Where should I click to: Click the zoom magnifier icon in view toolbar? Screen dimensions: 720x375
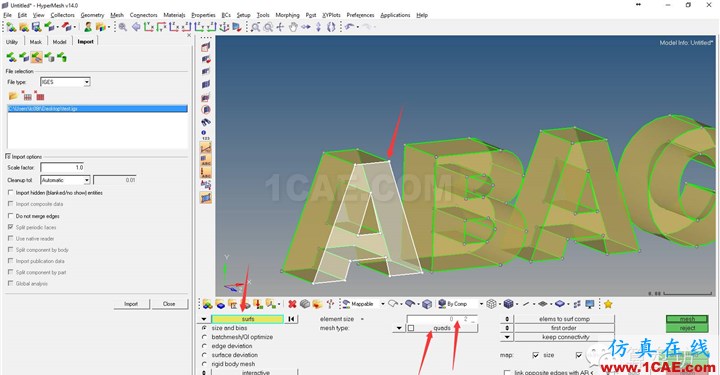[x=123, y=27]
